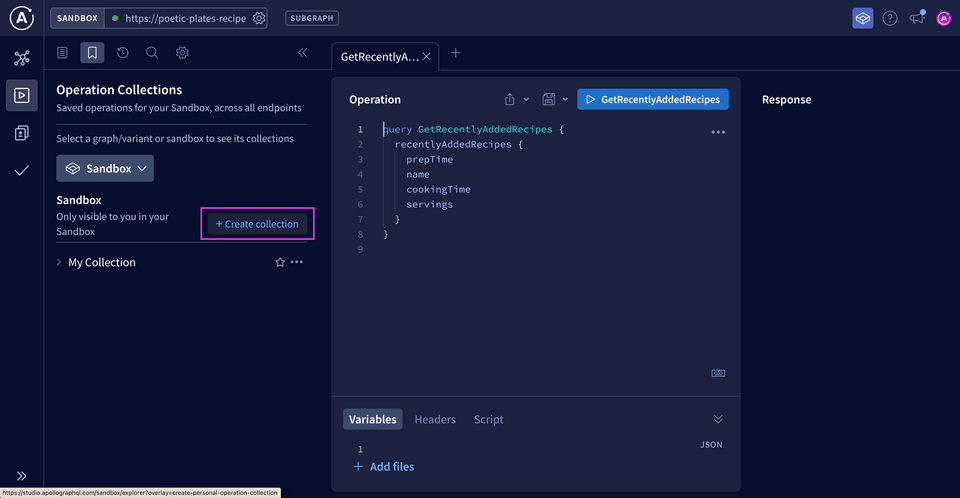Screen dimensions: 960x498
Task: Run the GetRecentlyAddedRecipes operation
Action: tap(653, 99)
